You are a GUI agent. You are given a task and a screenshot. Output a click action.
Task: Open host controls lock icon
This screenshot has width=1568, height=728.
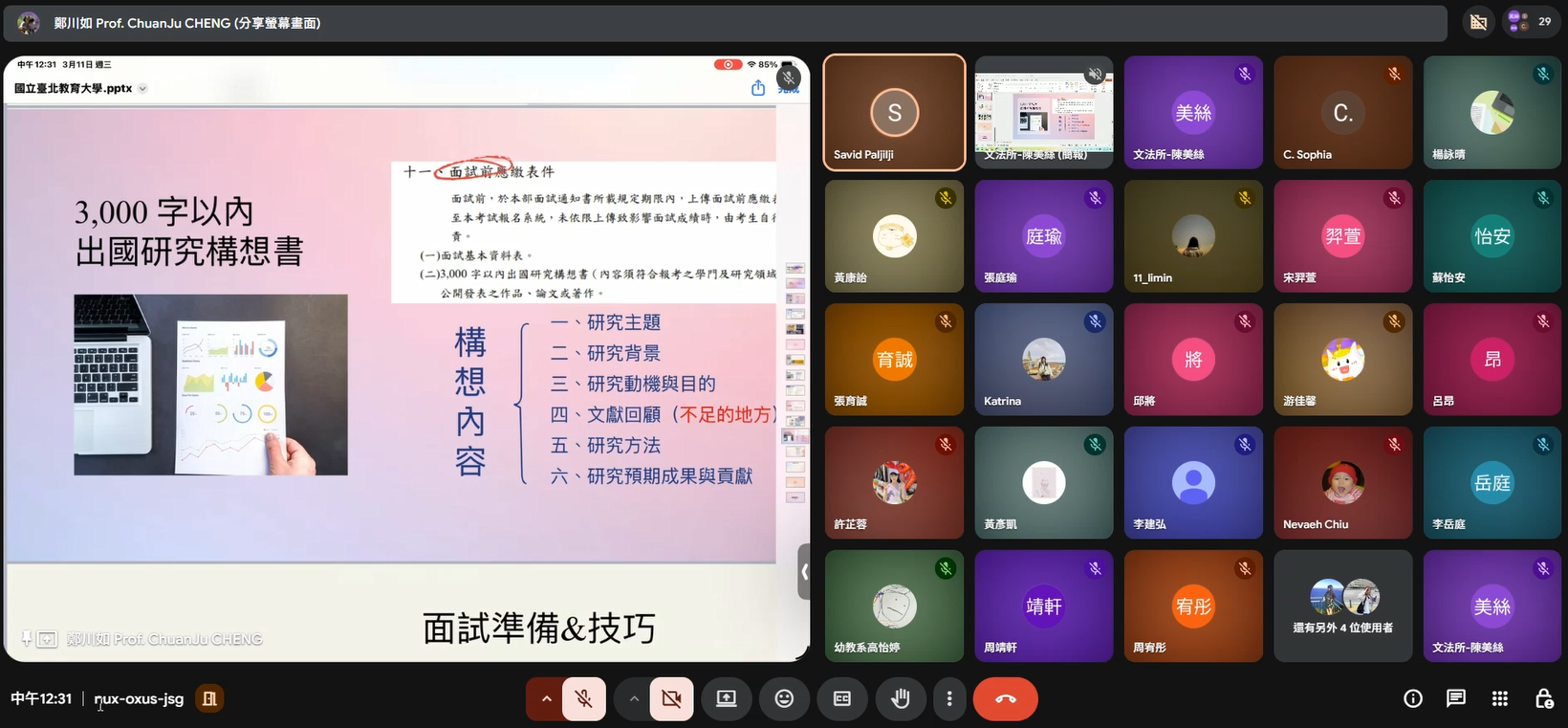coord(1543,699)
